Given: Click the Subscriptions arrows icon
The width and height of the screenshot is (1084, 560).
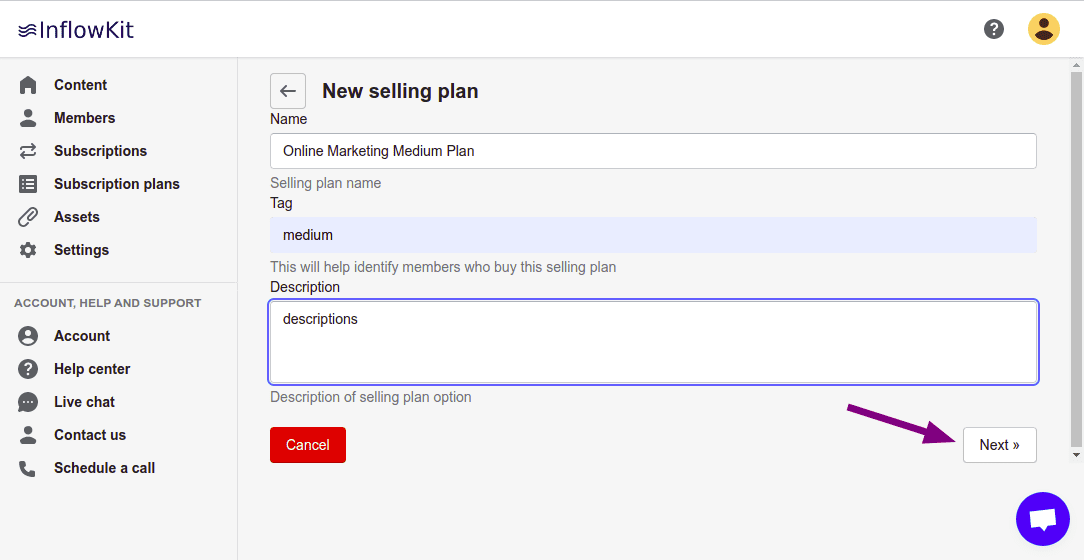Looking at the screenshot, I should [x=28, y=151].
